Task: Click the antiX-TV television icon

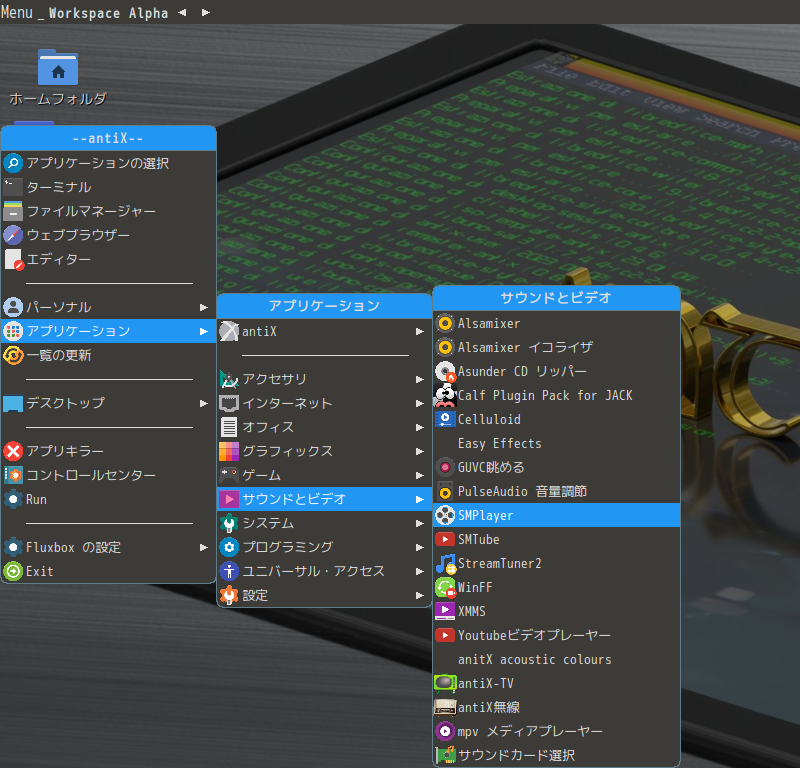Action: (444, 683)
